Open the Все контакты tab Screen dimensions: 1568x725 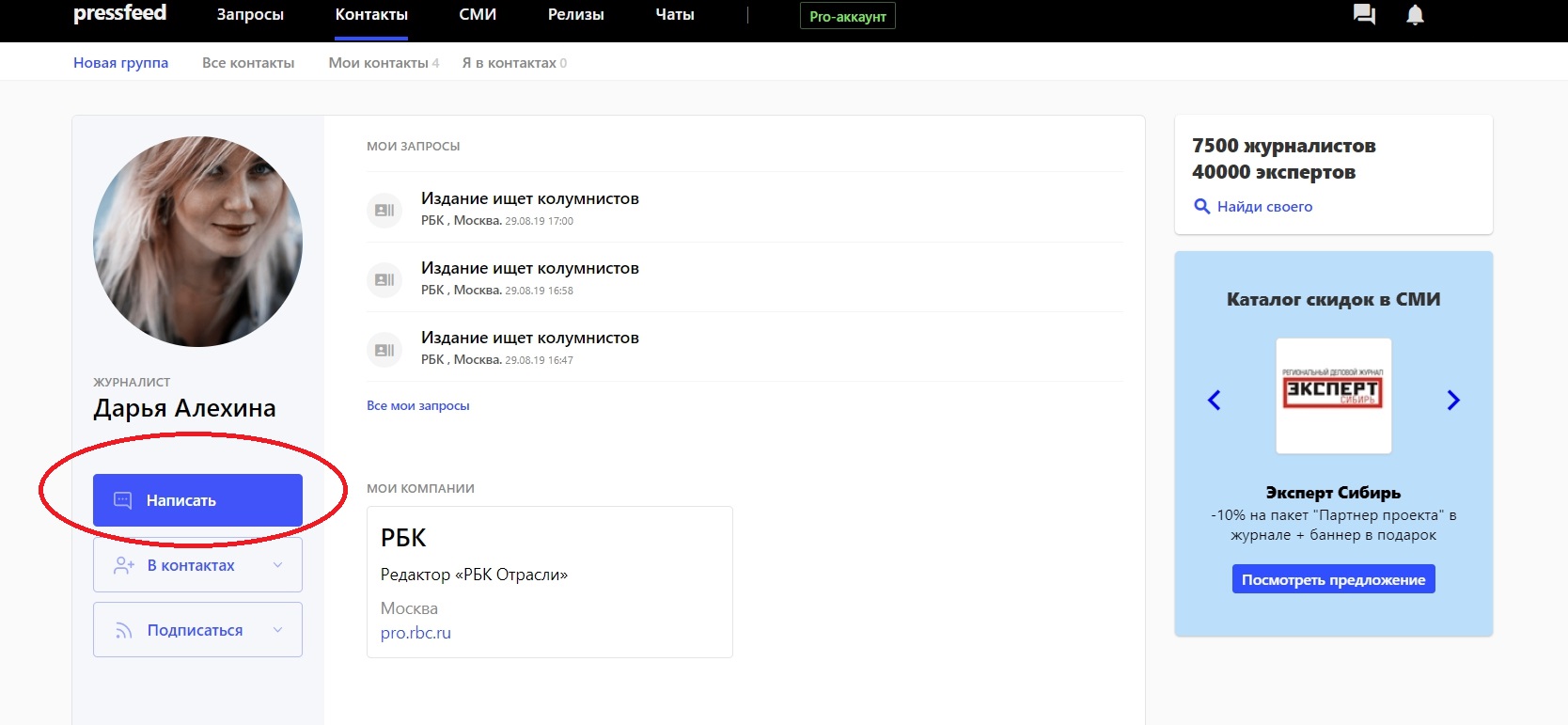pyautogui.click(x=248, y=63)
